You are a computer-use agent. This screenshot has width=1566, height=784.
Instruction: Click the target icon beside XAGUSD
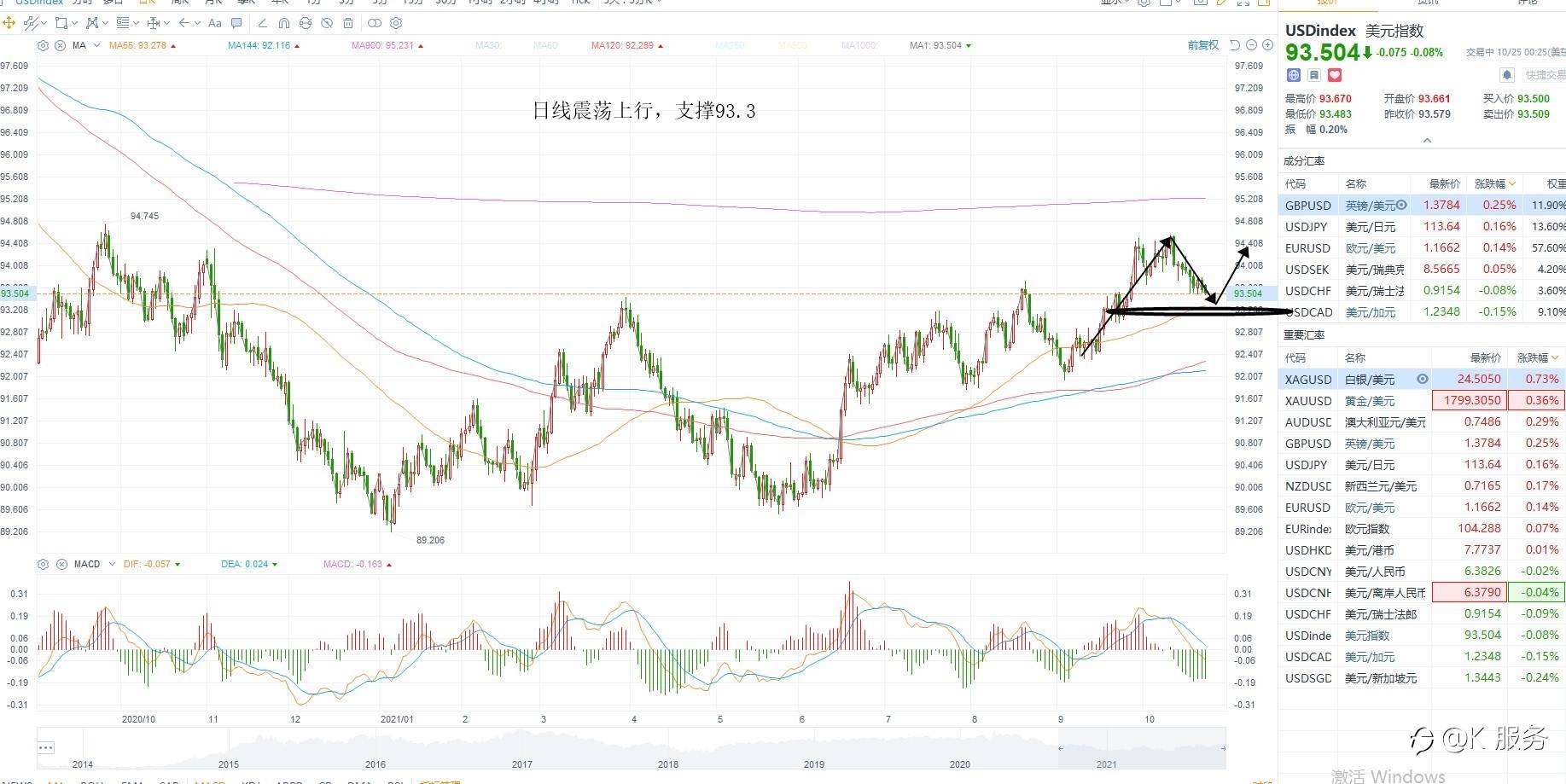pyautogui.click(x=1422, y=379)
